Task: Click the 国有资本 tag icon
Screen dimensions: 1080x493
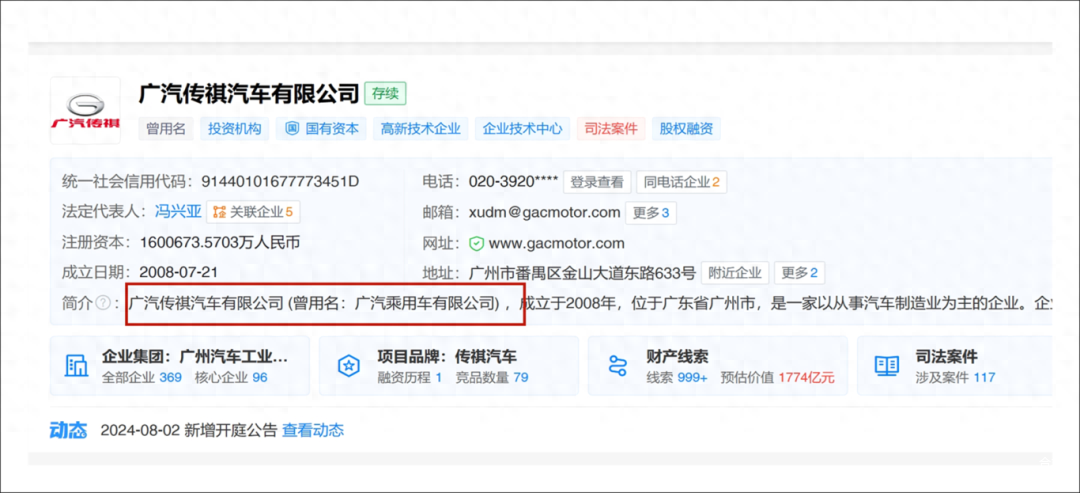Action: tap(292, 129)
